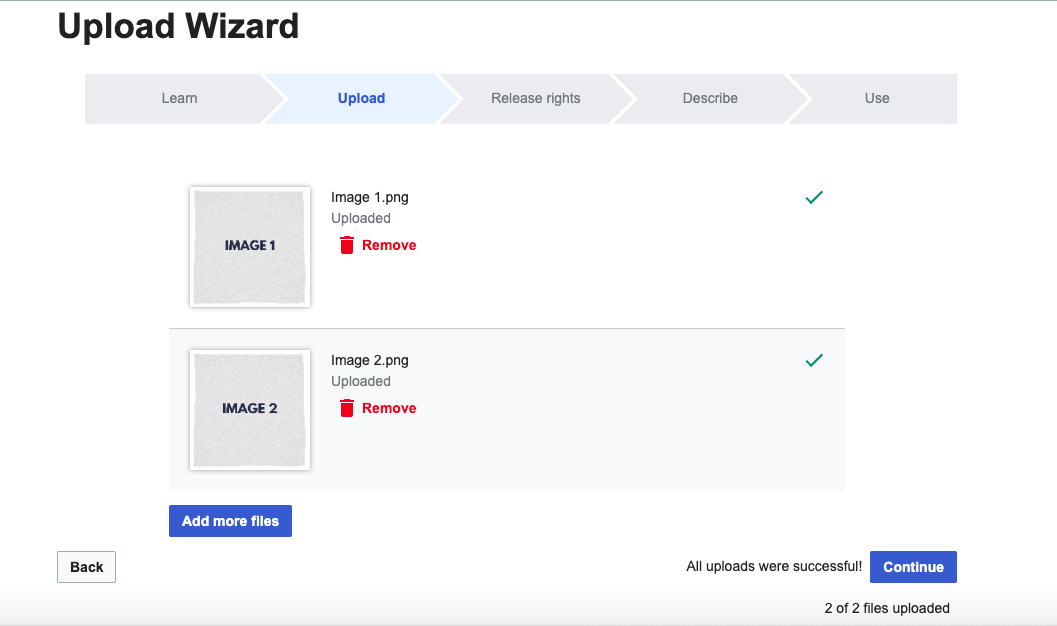Click the Upload Wizard heading
Screen dimensions: 1057x626
coord(178,26)
